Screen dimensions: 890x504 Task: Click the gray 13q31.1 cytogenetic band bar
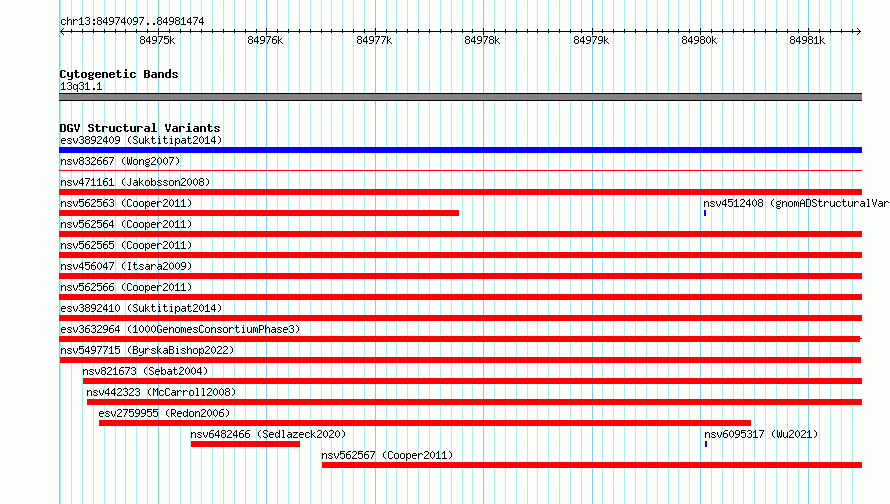[x=460, y=97]
